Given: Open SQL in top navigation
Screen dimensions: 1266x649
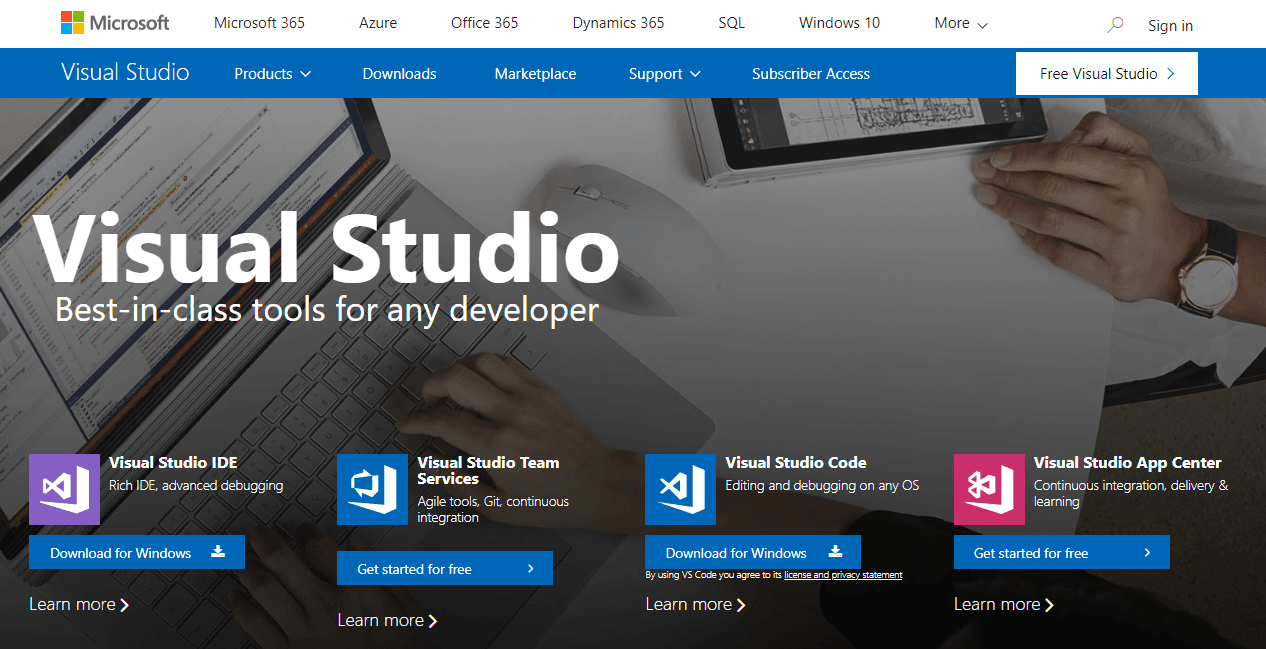Looking at the screenshot, I should [731, 23].
